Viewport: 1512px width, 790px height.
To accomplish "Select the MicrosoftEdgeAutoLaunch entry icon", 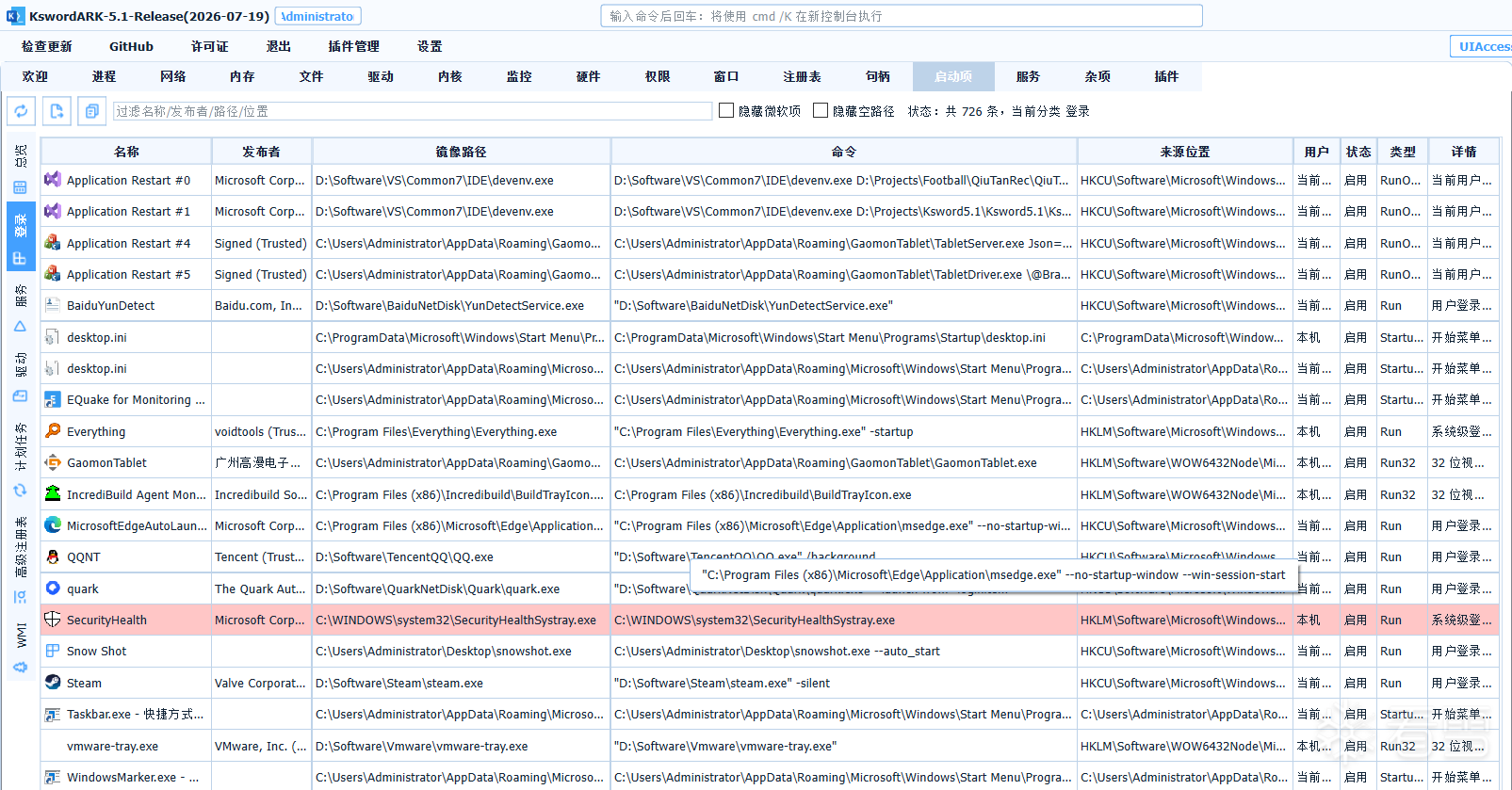I will (53, 525).
